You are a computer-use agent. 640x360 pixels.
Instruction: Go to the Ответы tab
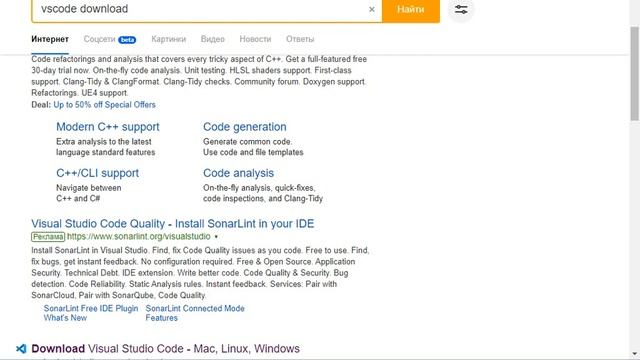300,39
